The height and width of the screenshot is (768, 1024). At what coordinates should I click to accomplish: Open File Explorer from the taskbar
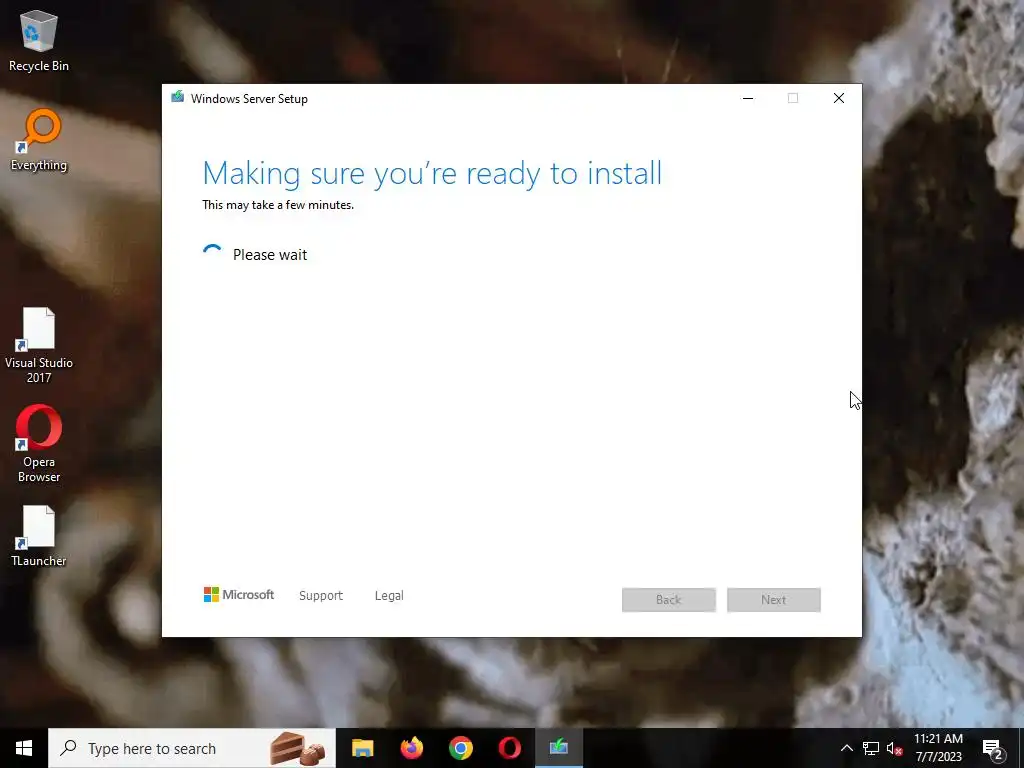[362, 748]
